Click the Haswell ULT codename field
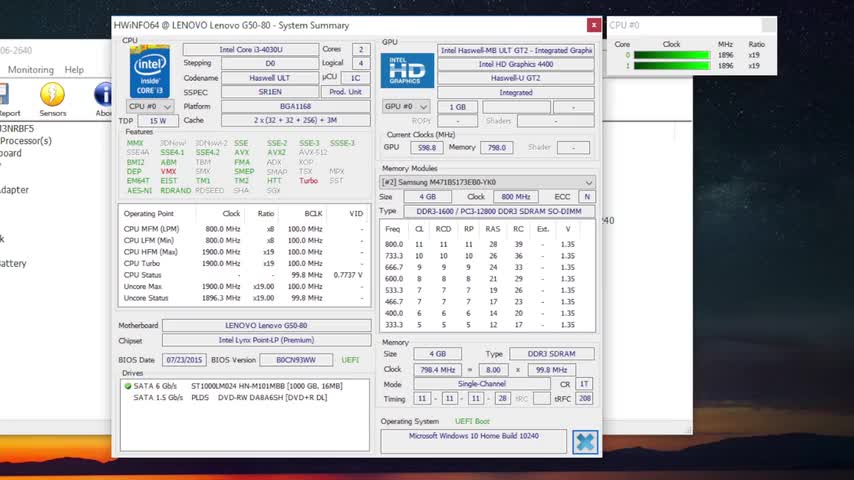Image resolution: width=854 pixels, height=480 pixels. point(270,78)
